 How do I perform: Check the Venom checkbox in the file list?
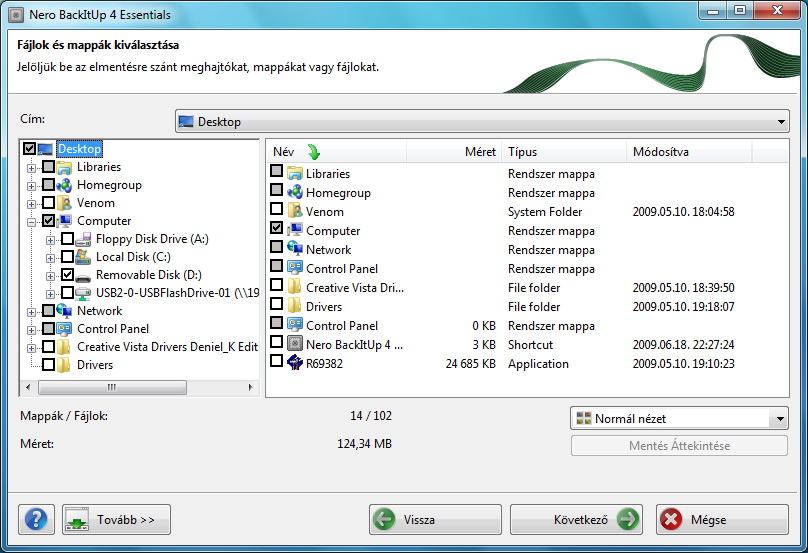click(277, 212)
